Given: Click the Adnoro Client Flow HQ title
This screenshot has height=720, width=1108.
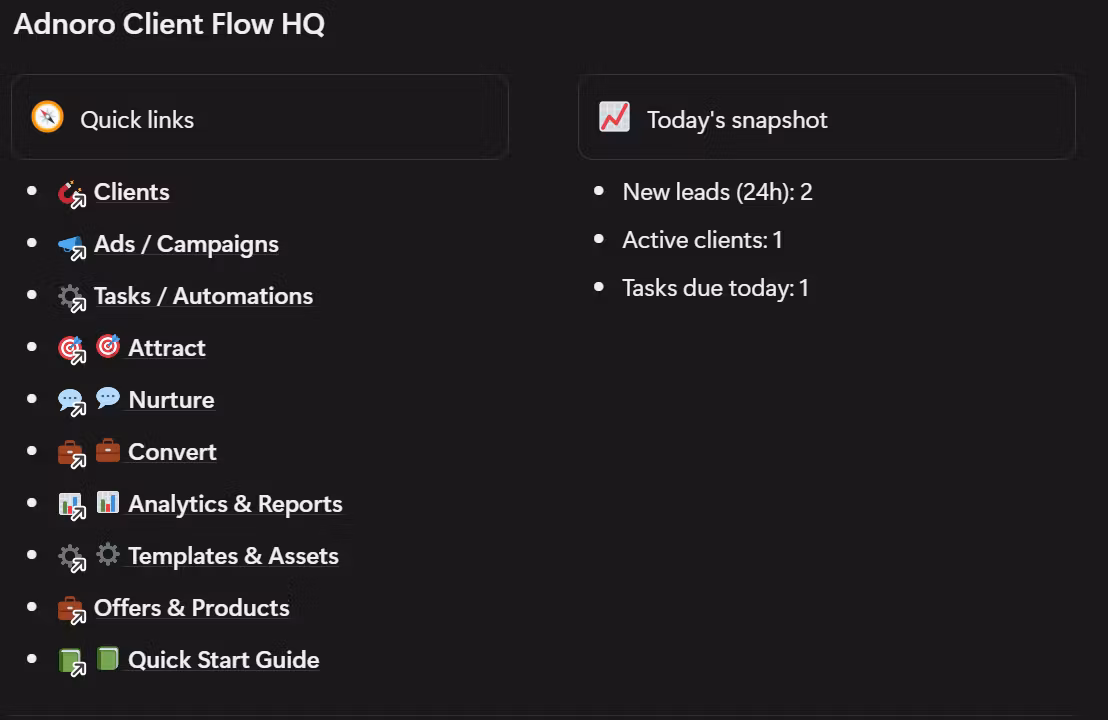Looking at the screenshot, I should tap(169, 24).
